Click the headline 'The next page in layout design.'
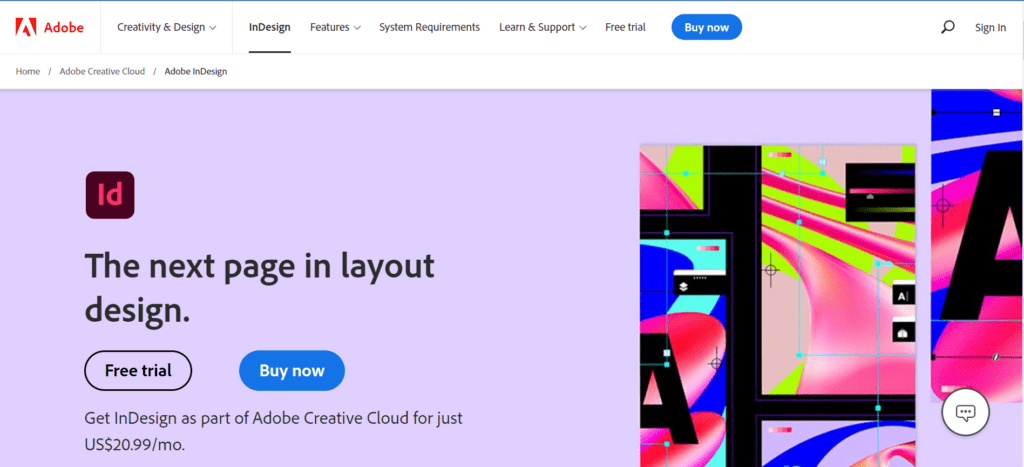Screen dimensions: 1024x467 (x=259, y=287)
